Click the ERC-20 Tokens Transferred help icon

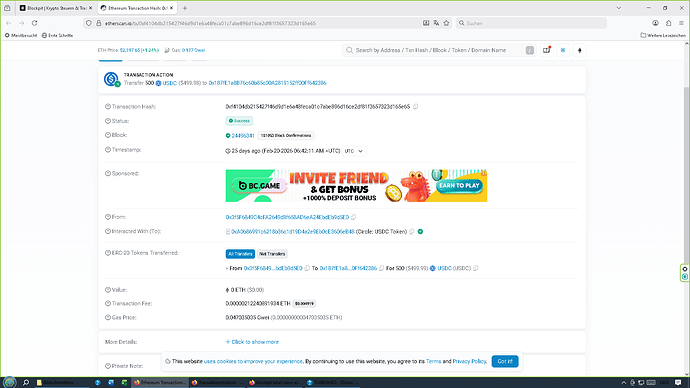coord(108,253)
